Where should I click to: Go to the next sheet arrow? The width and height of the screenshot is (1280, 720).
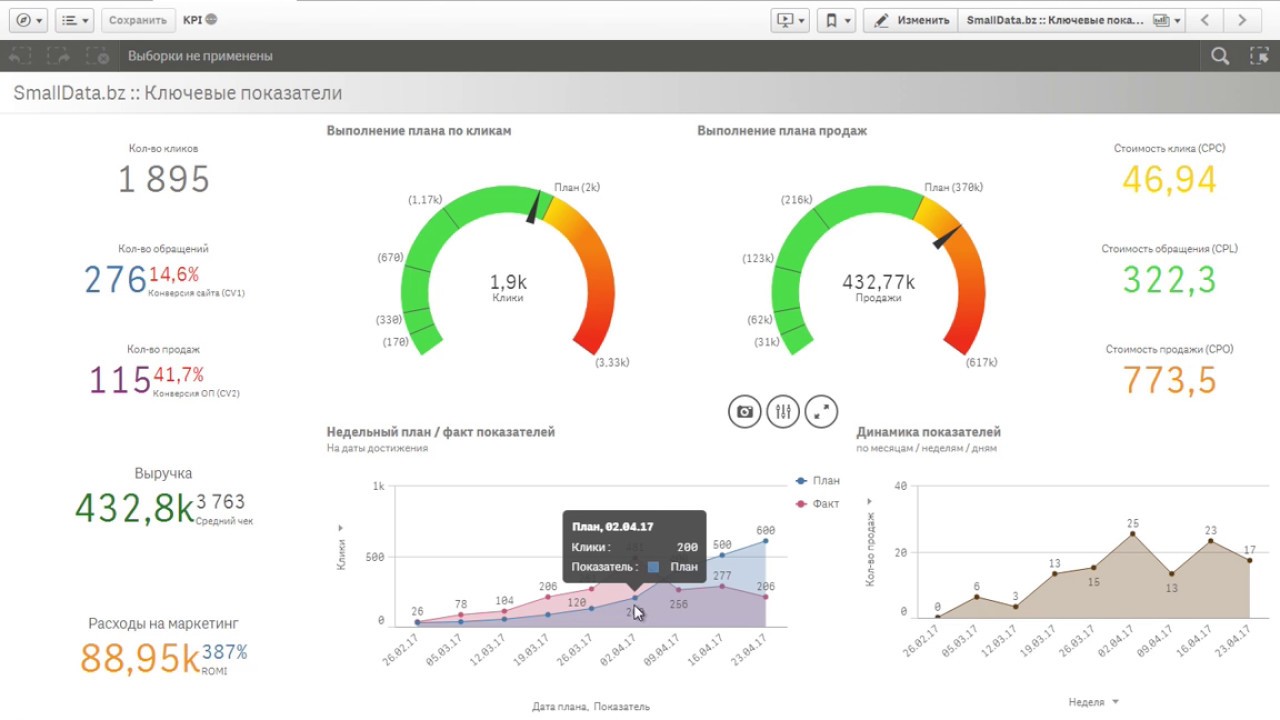(x=1242, y=20)
